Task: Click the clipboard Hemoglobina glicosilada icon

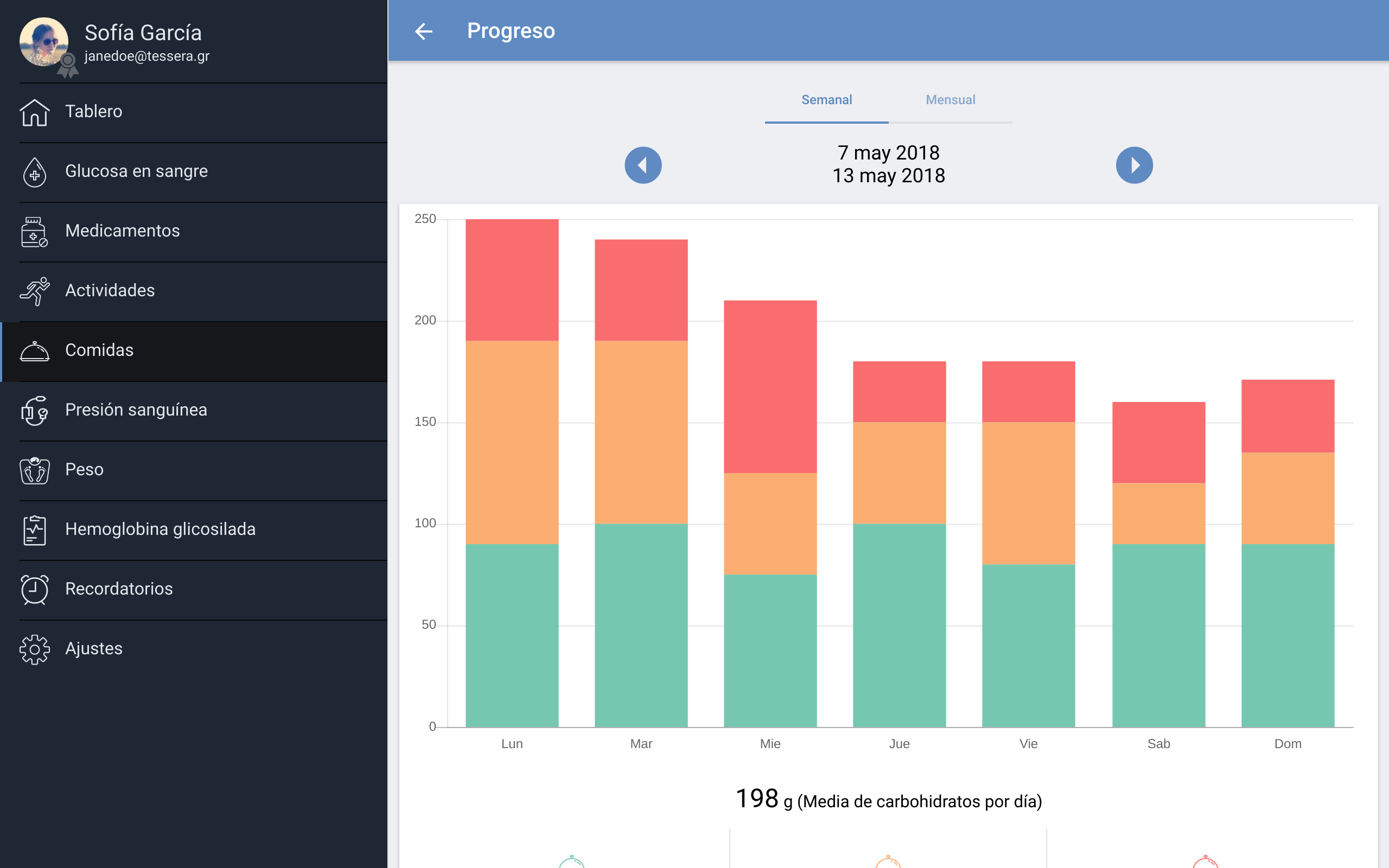Action: point(34,530)
